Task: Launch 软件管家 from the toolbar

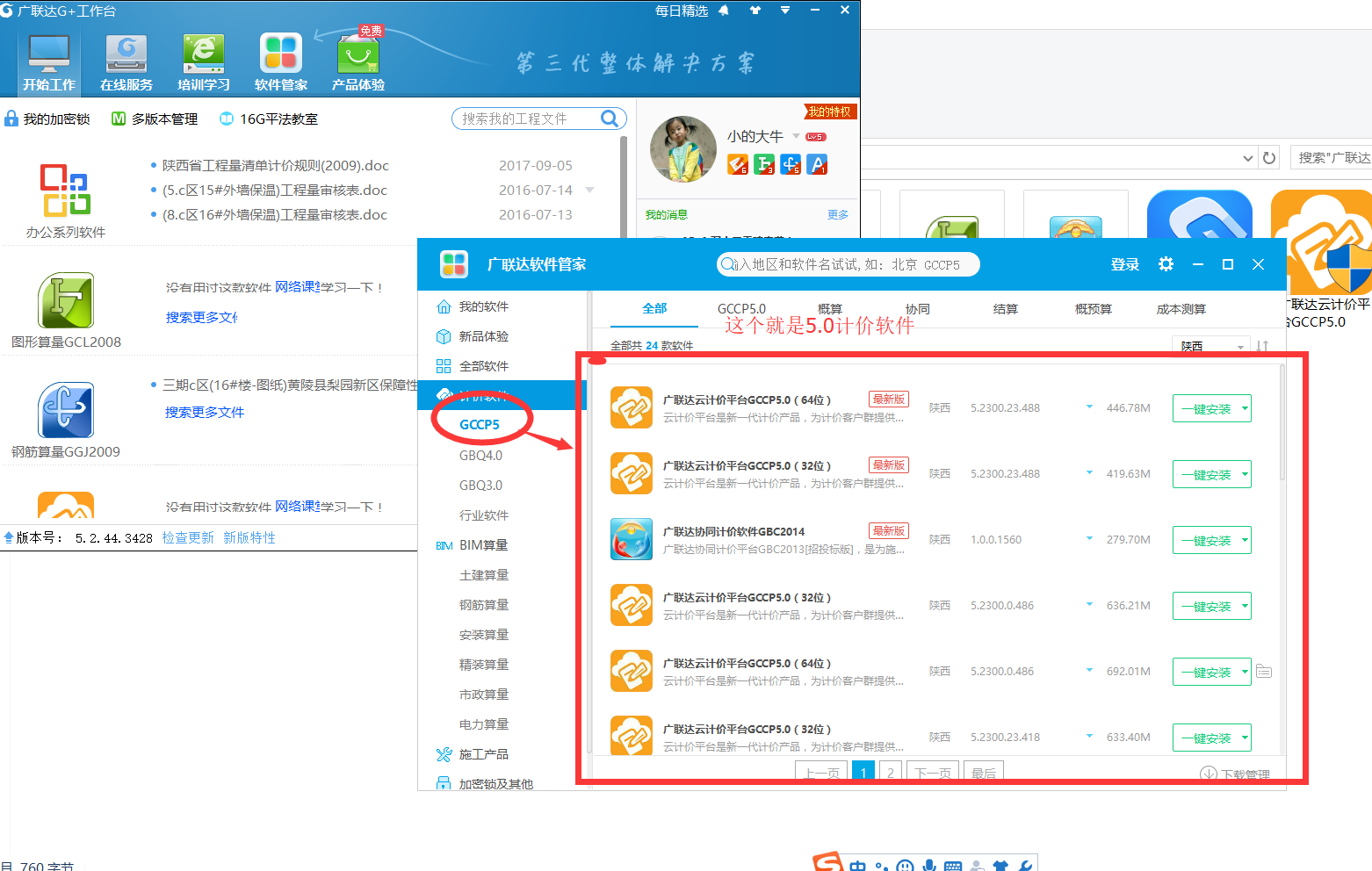Action: tap(281, 62)
